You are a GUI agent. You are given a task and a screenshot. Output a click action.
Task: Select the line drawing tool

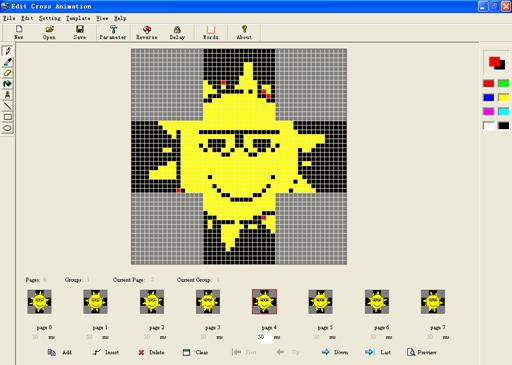[x=7, y=106]
